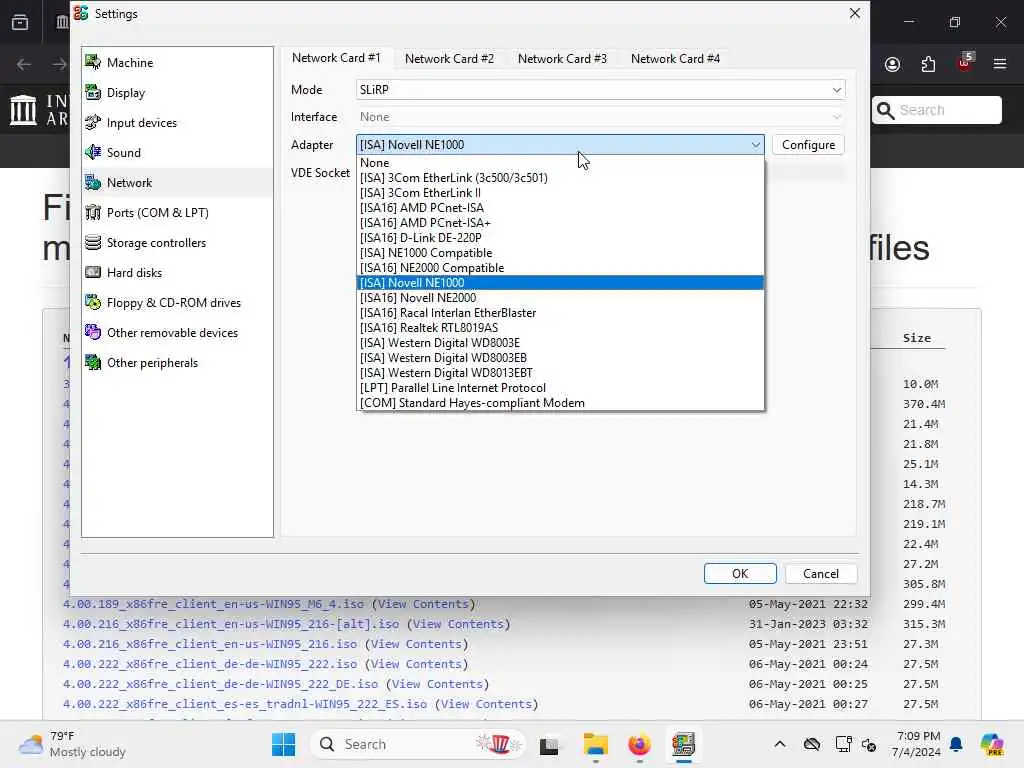Screen dimensions: 1024x768
Task: Choose [ISA16] Racal Interlan EtherBlaster
Action: point(560,313)
